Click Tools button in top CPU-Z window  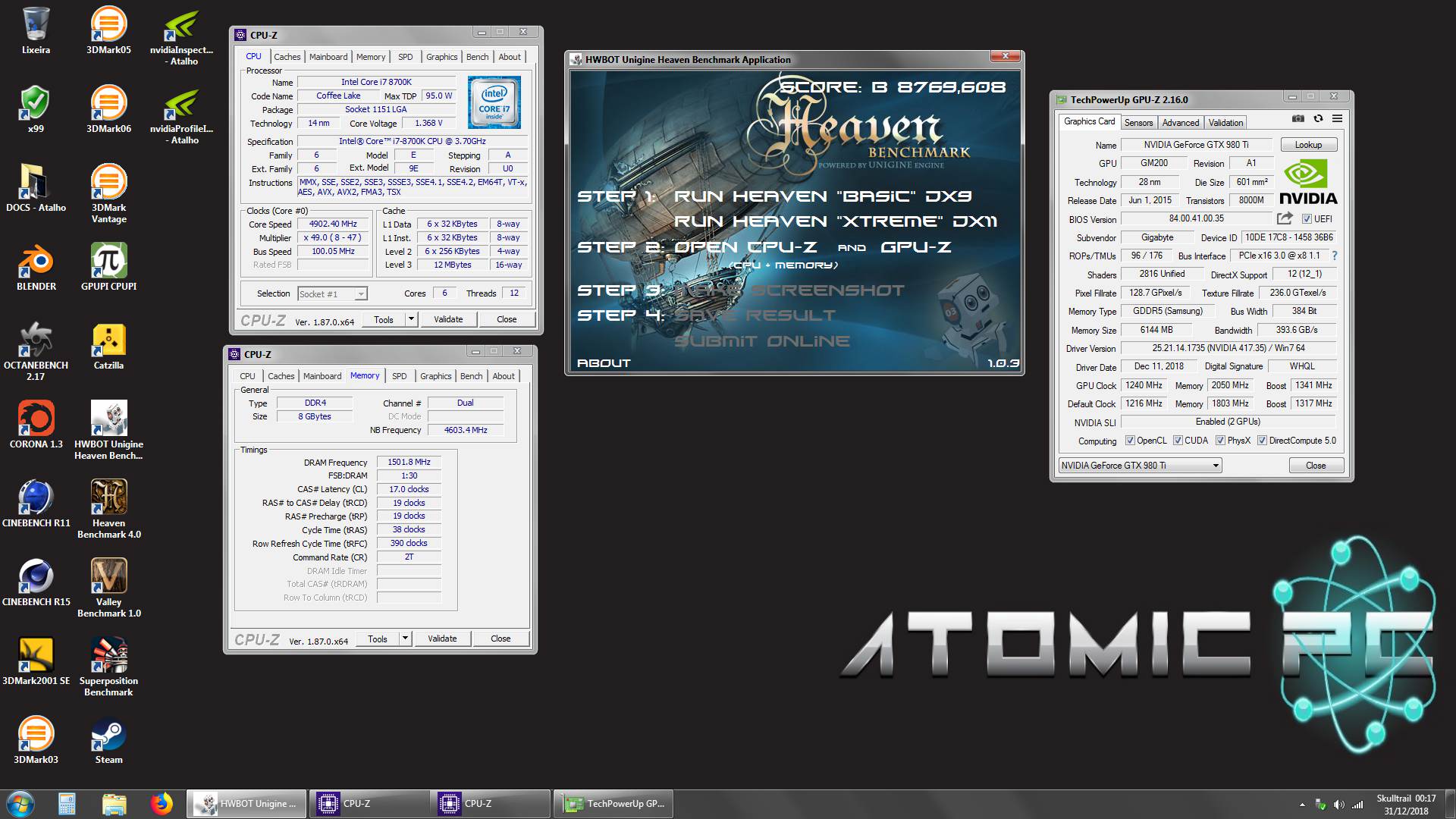click(384, 319)
